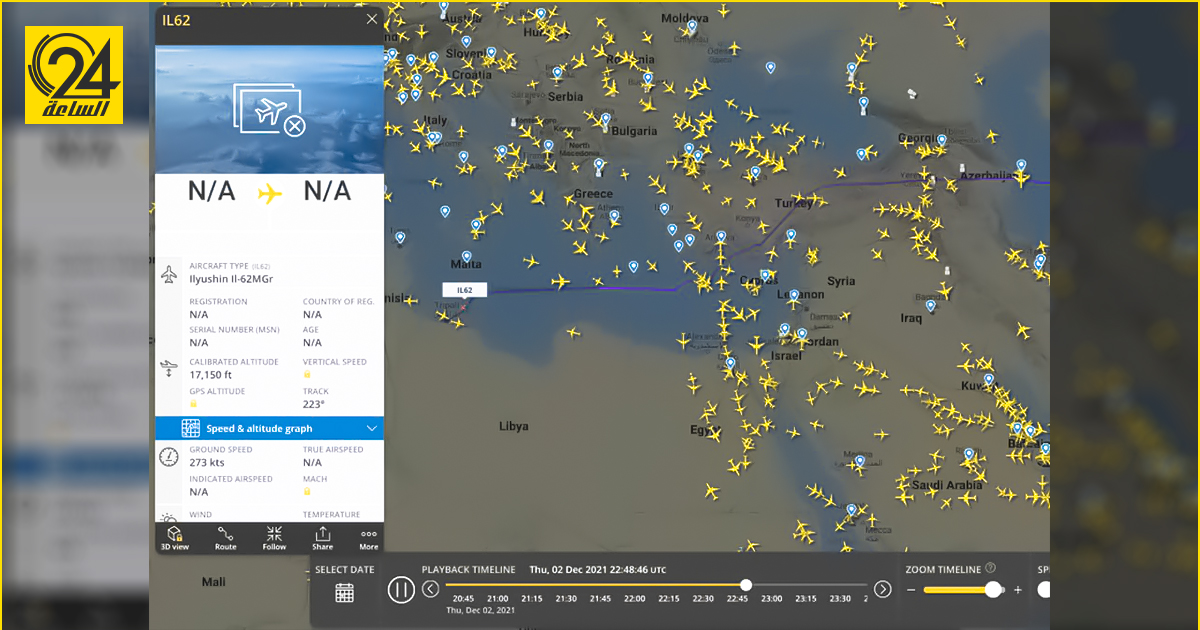Click the 22:00 mark on the timeline
The image size is (1200, 630).
634,599
